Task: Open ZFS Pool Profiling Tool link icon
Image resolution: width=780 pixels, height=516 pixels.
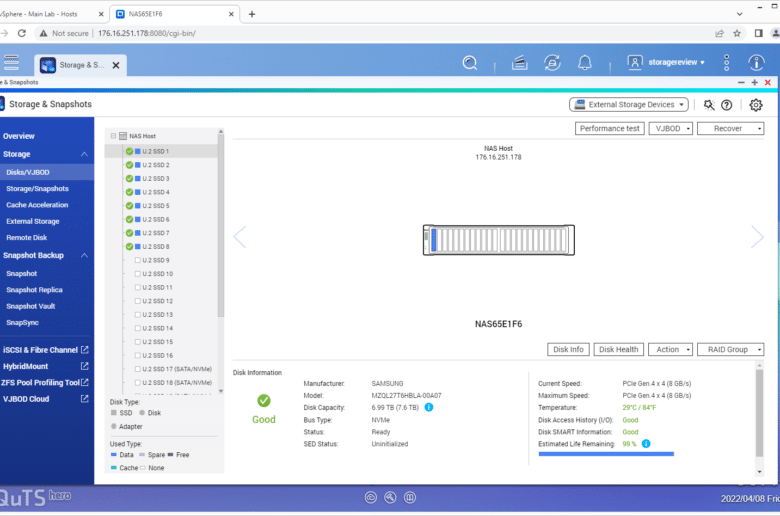Action: 85,382
